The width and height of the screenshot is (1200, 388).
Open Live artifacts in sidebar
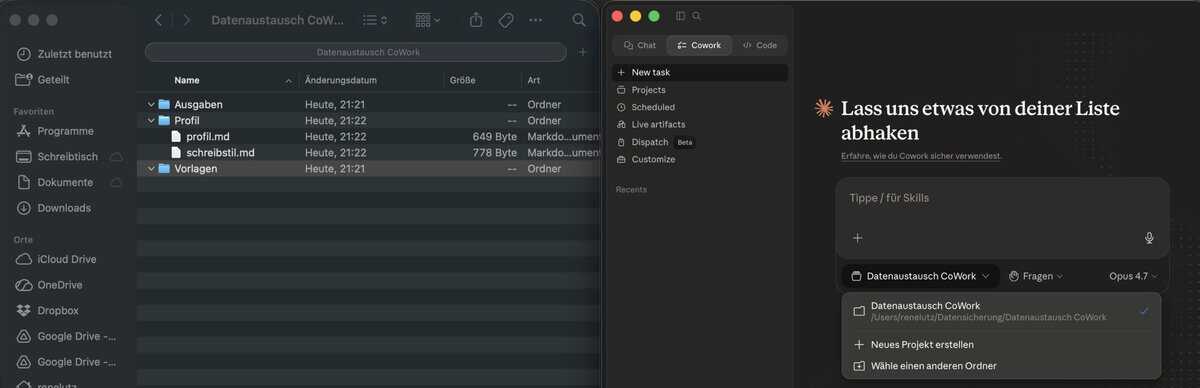point(700,124)
